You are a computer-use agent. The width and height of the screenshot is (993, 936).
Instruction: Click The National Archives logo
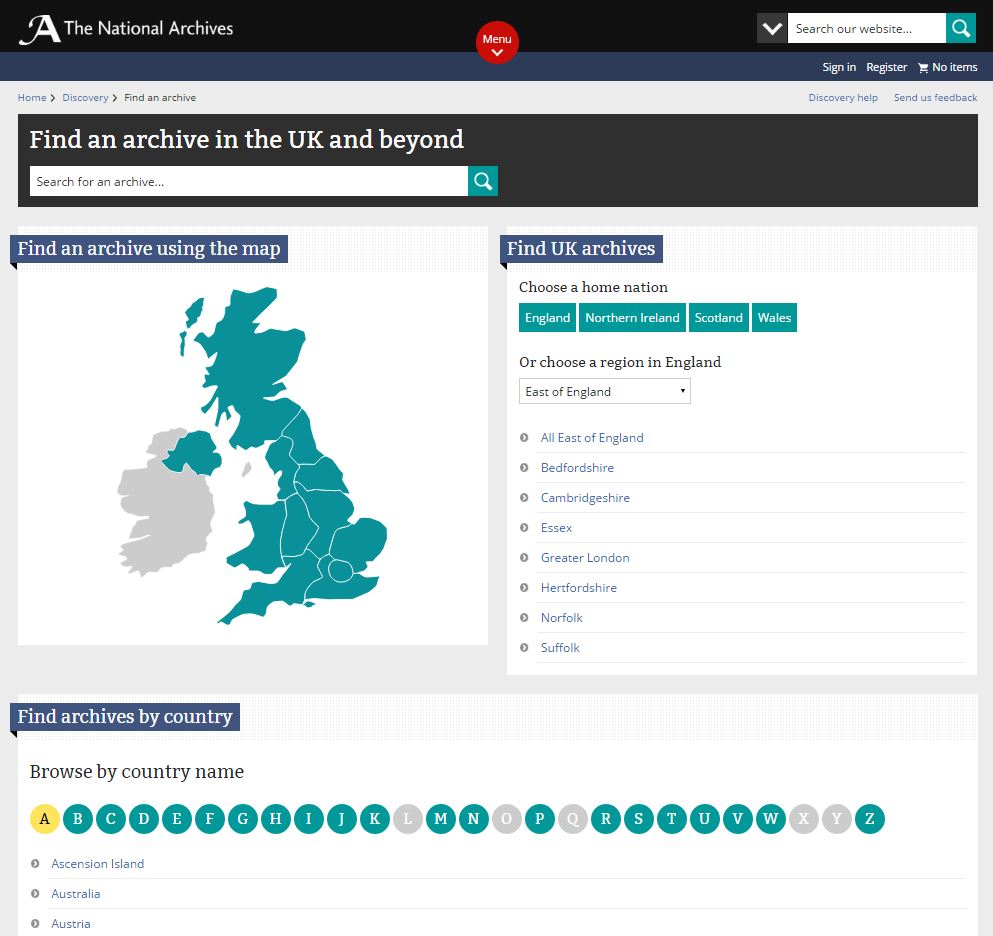[x=125, y=26]
